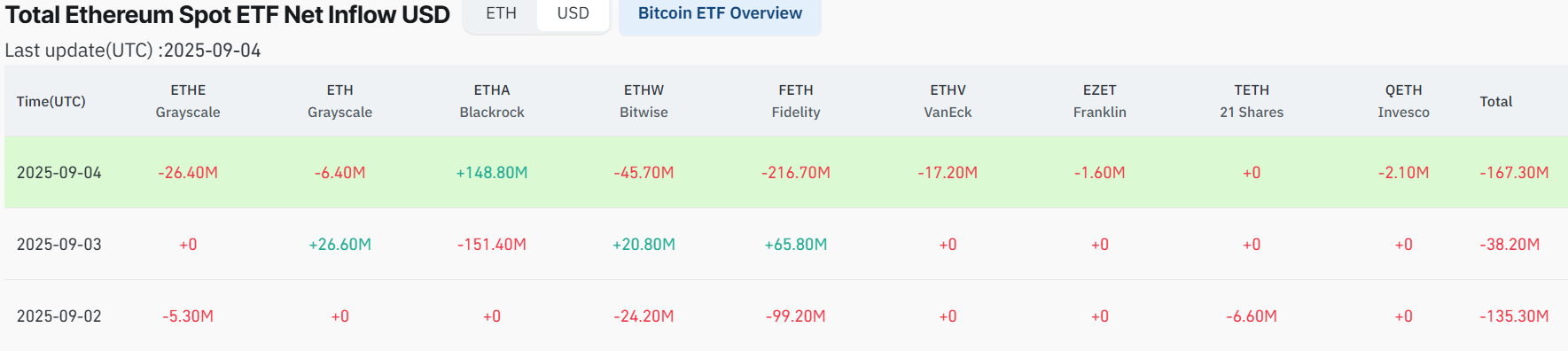
Task: Click the Time(UTC) column header
Action: 51,102
